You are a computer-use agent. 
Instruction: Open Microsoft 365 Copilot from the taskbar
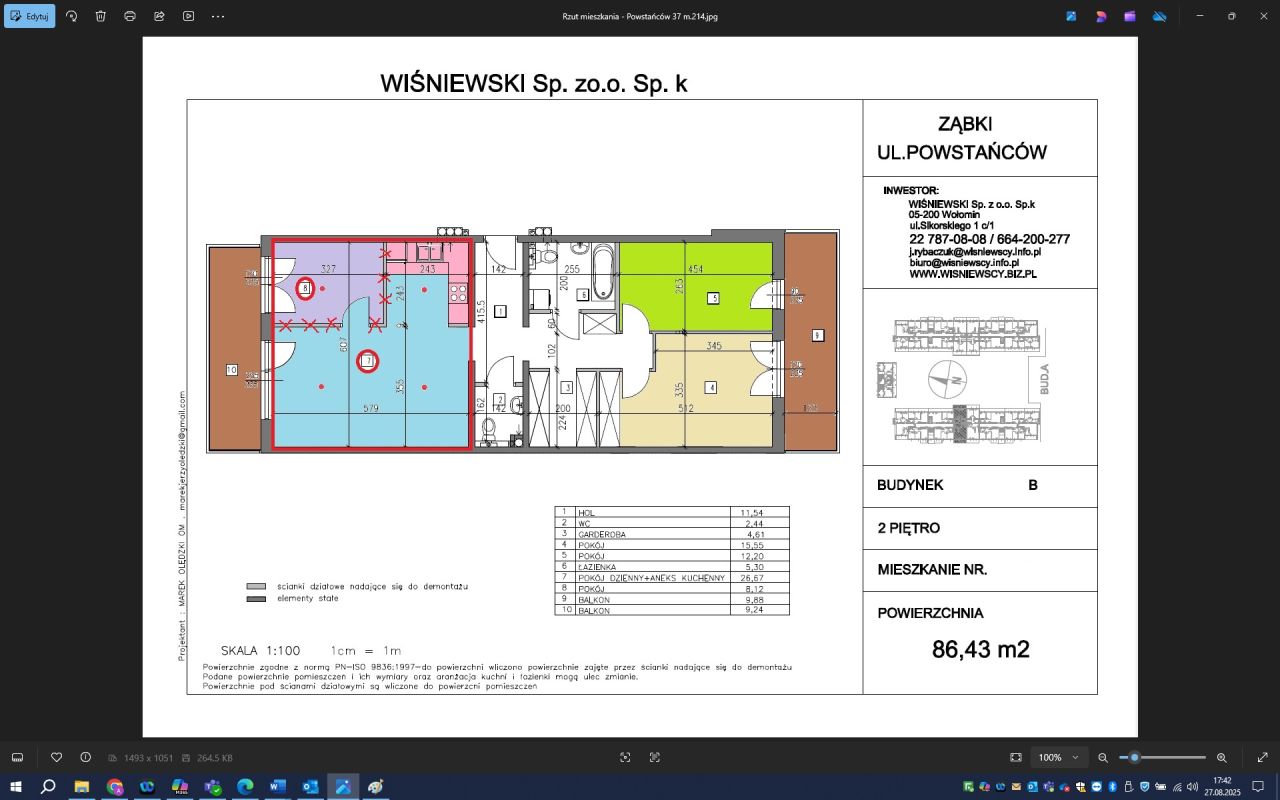point(180,787)
